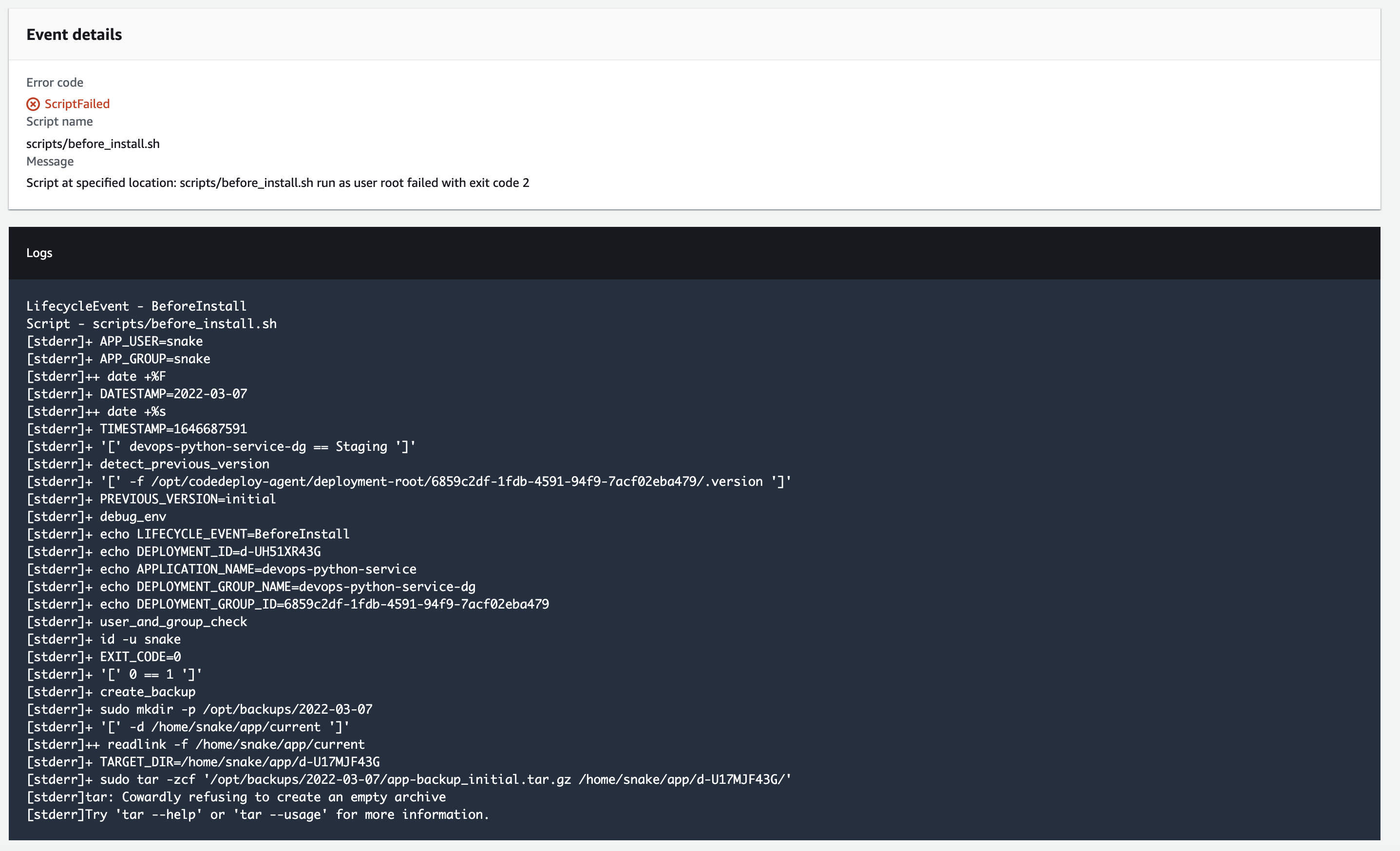Click the red ScriptFailed error icon

point(33,104)
